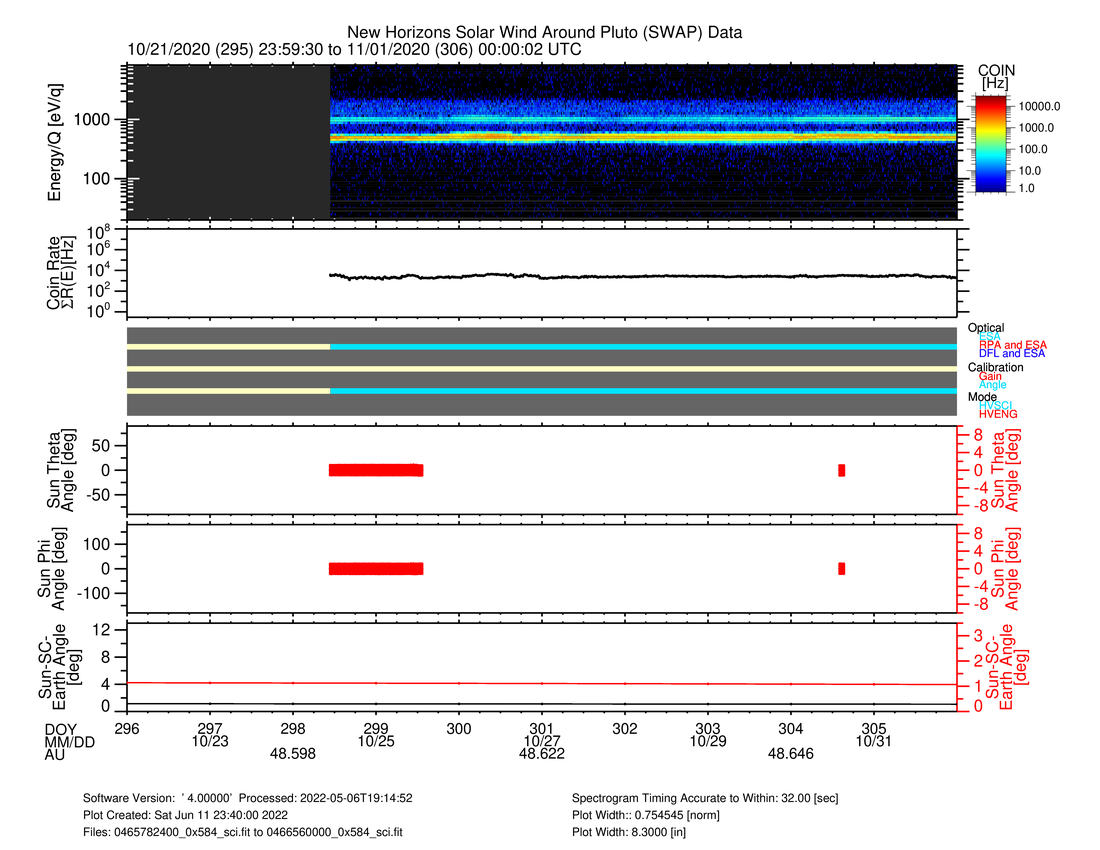Click the 10/27 date label under the axis
Image resolution: width=1100 pixels, height=850 pixels.
[x=541, y=741]
